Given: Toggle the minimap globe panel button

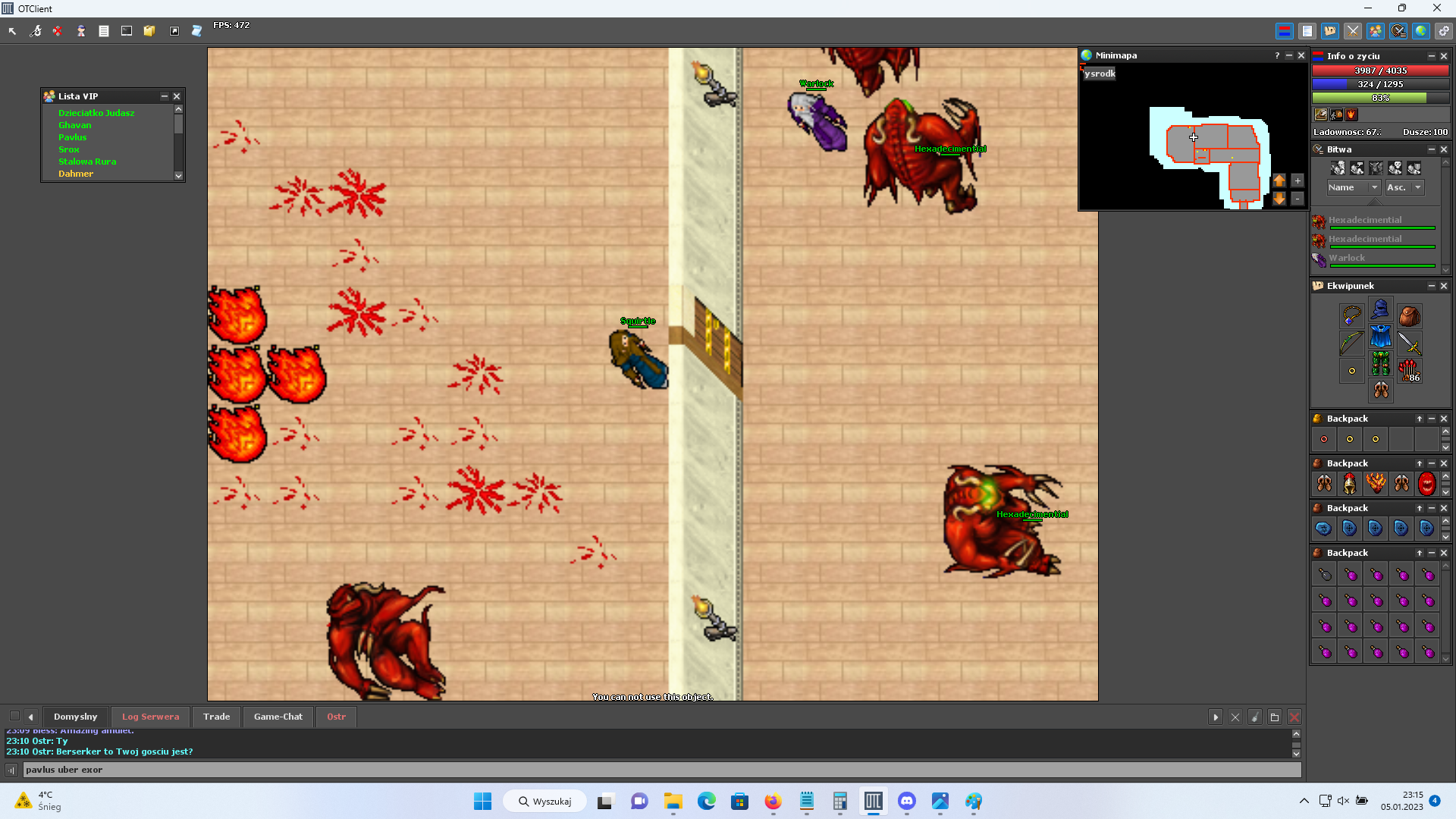Looking at the screenshot, I should pyautogui.click(x=1421, y=31).
